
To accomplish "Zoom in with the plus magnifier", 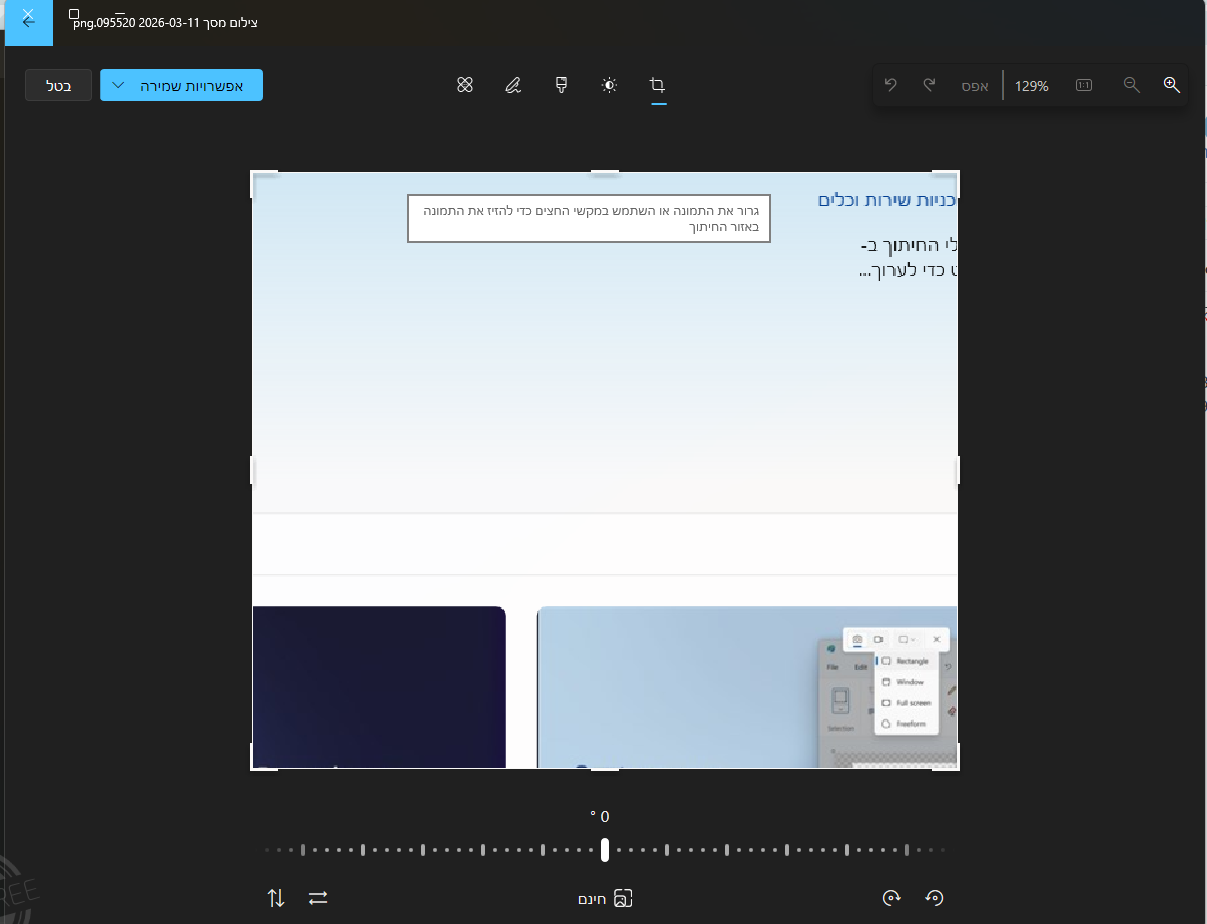I will pyautogui.click(x=1172, y=85).
